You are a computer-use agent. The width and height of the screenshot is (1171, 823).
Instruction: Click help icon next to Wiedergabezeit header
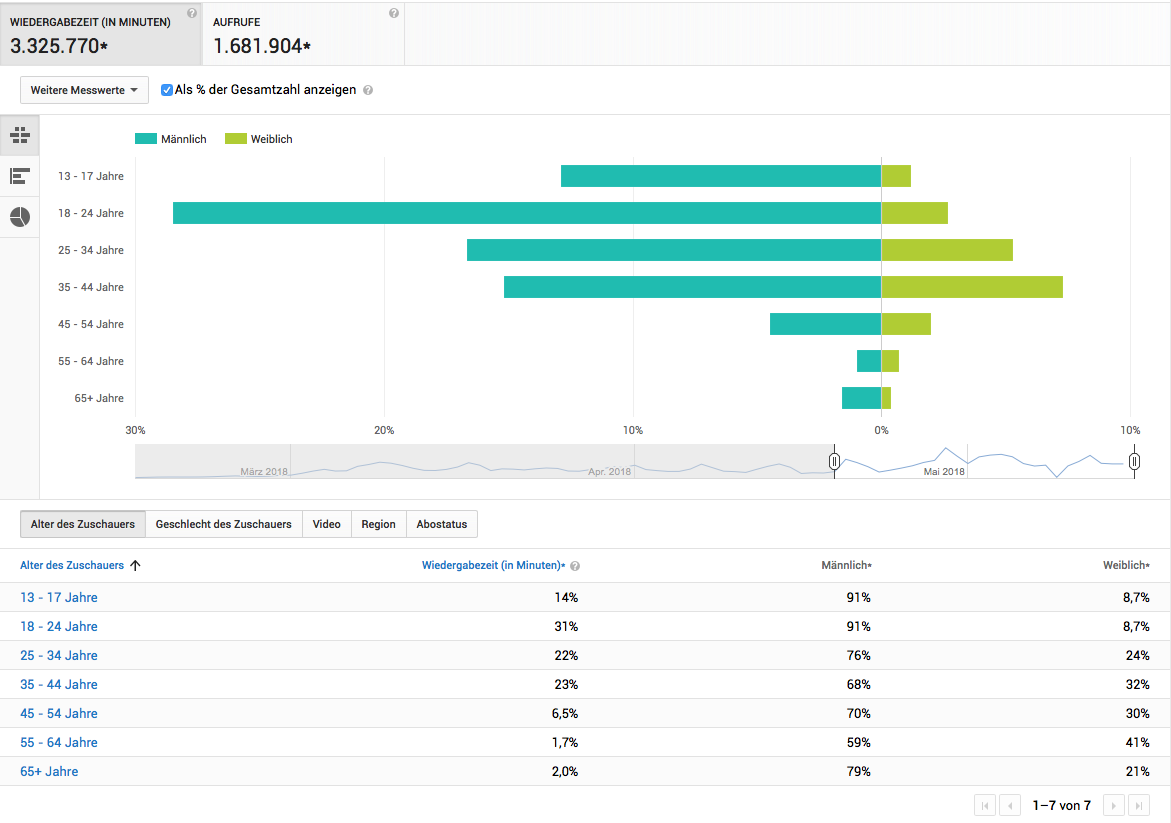coord(192,13)
